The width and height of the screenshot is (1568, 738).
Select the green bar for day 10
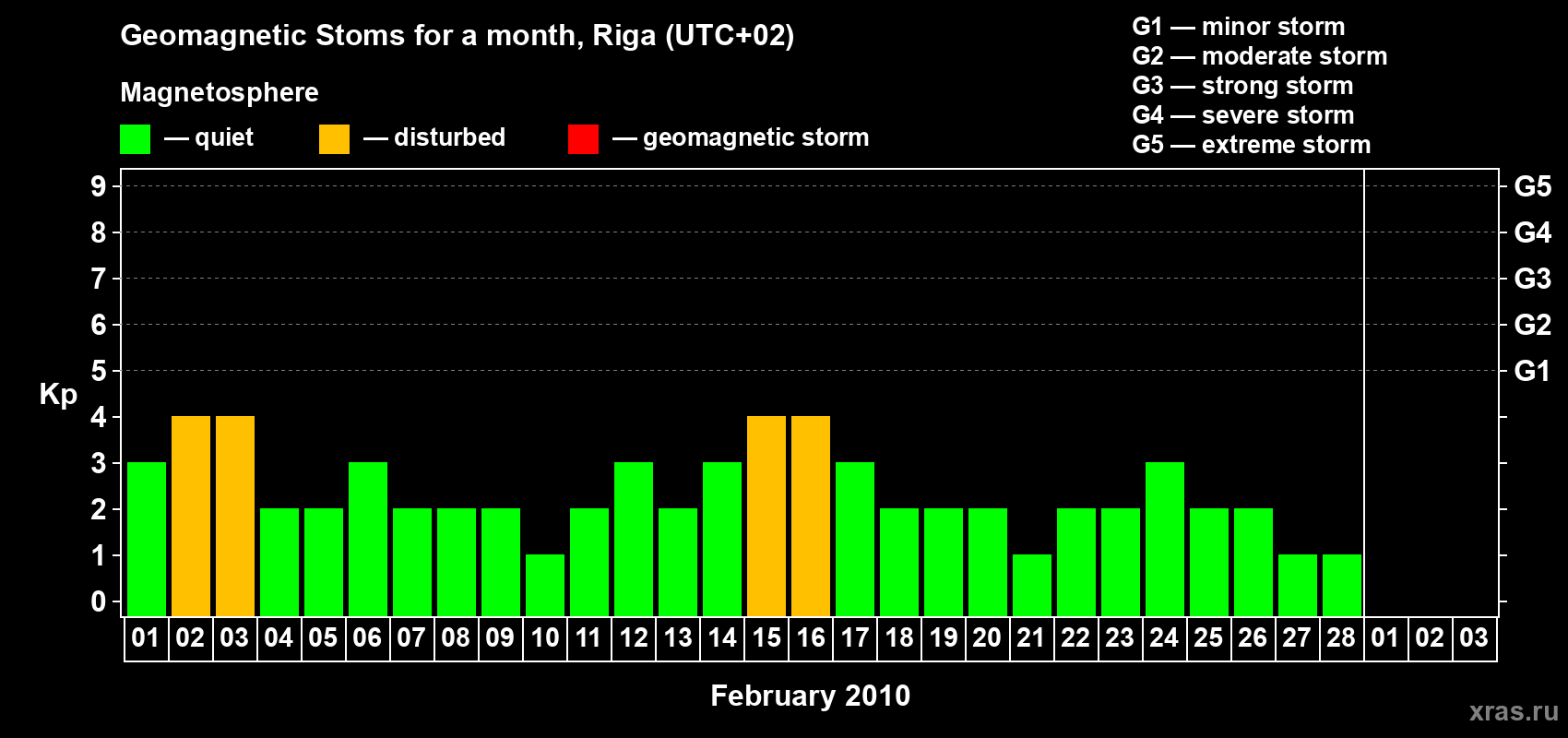[545, 586]
